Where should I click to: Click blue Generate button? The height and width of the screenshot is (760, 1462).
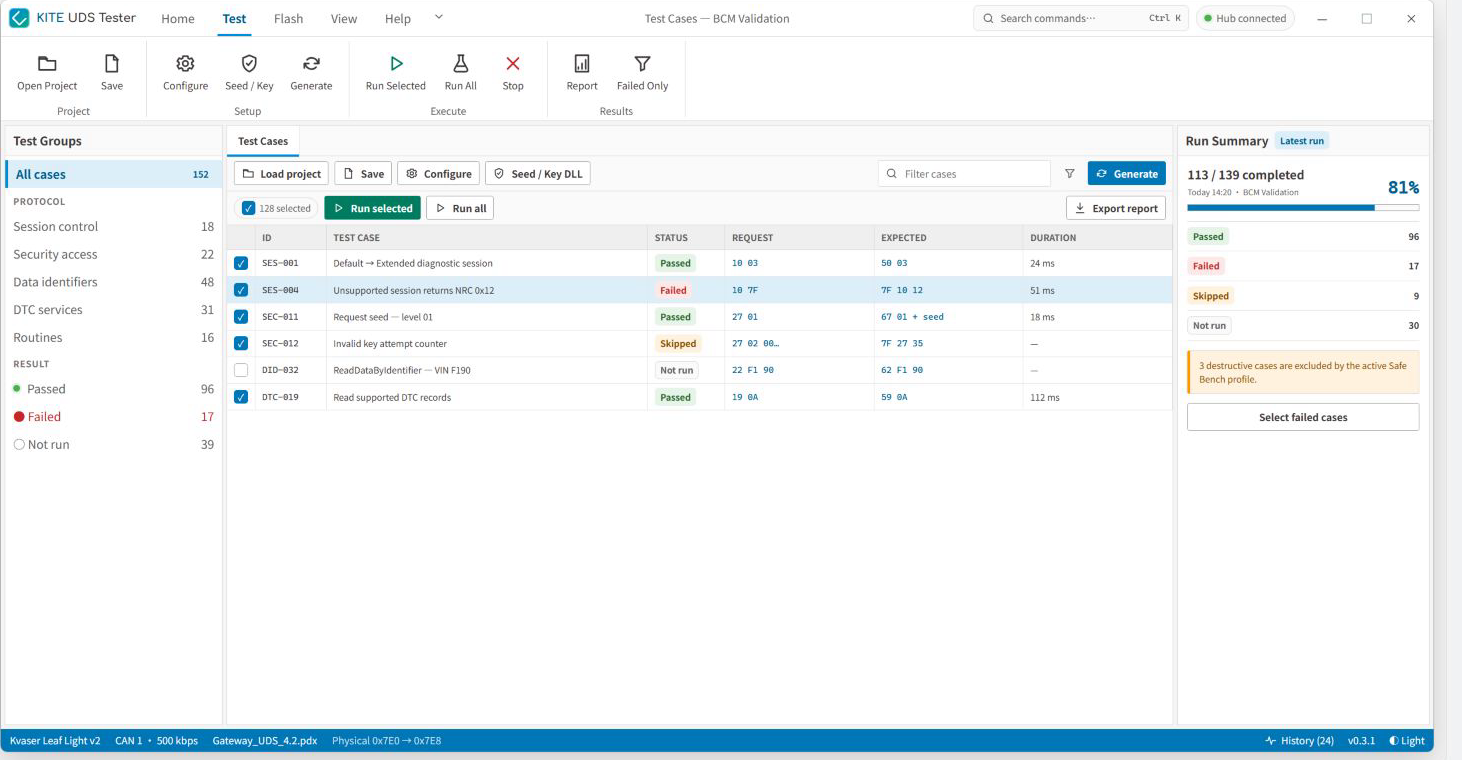pyautogui.click(x=1127, y=174)
